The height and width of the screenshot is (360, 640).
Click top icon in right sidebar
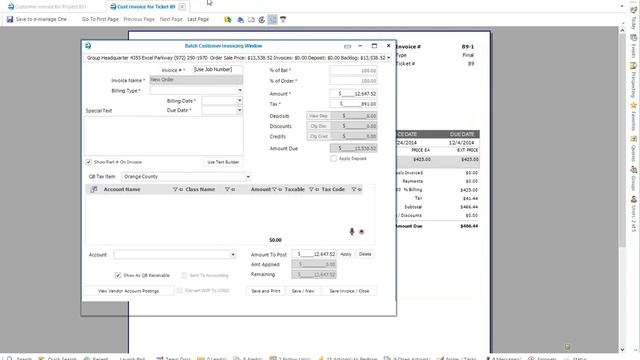[x=633, y=10]
